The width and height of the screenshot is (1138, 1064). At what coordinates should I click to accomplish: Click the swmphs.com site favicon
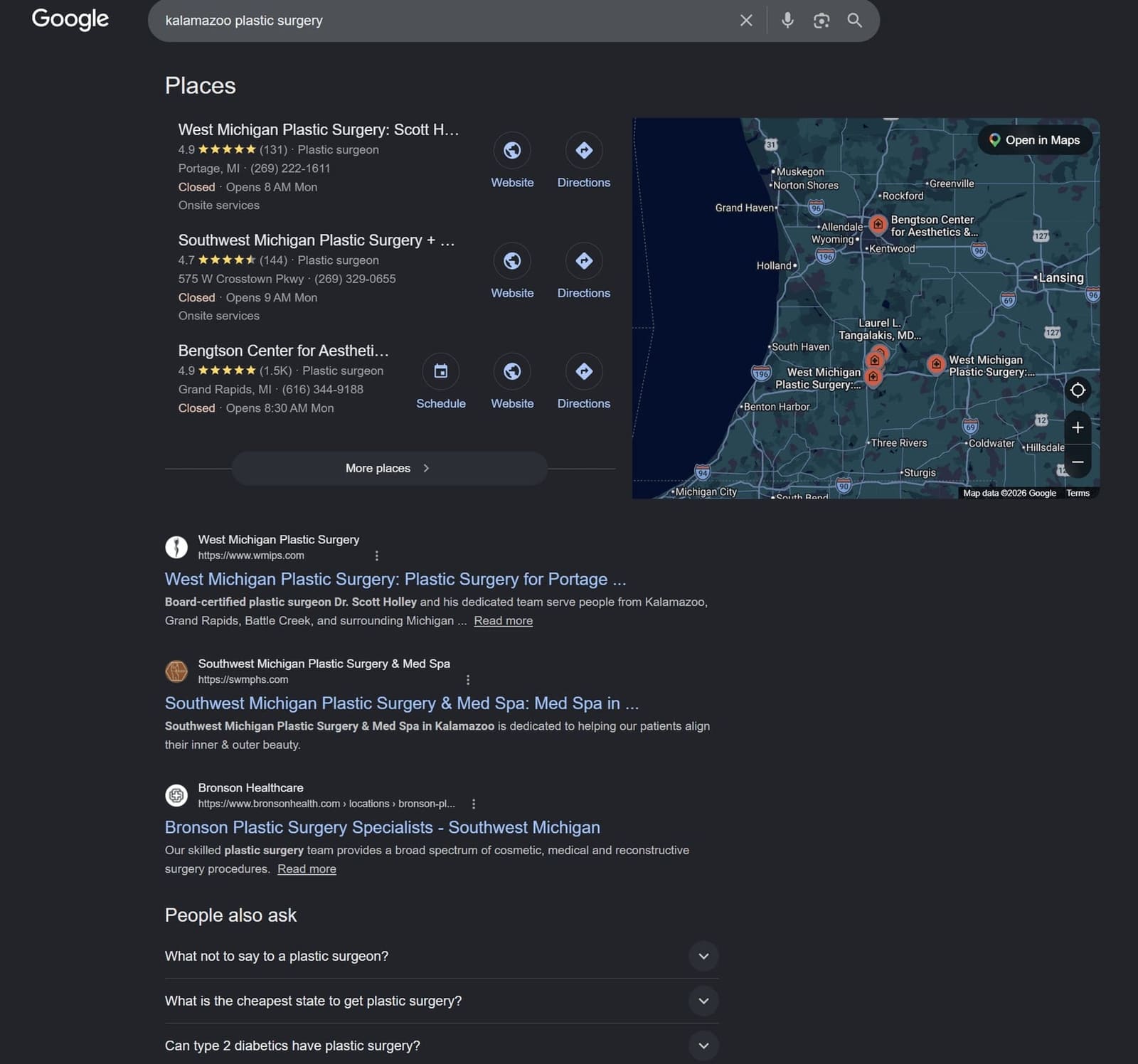[x=176, y=671]
